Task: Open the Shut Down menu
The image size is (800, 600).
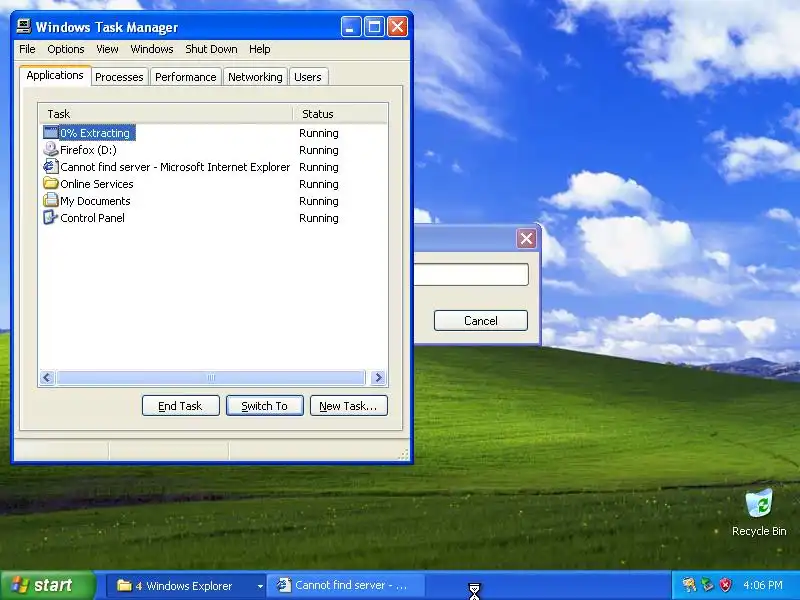Action: click(x=211, y=49)
